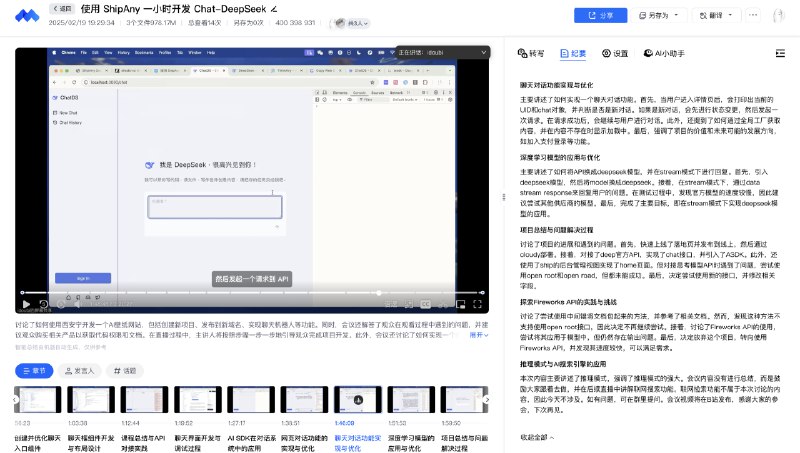The width and height of the screenshot is (800, 453).
Task: Click summary heading 深度学习模型的应用与优化
Action: point(560,158)
